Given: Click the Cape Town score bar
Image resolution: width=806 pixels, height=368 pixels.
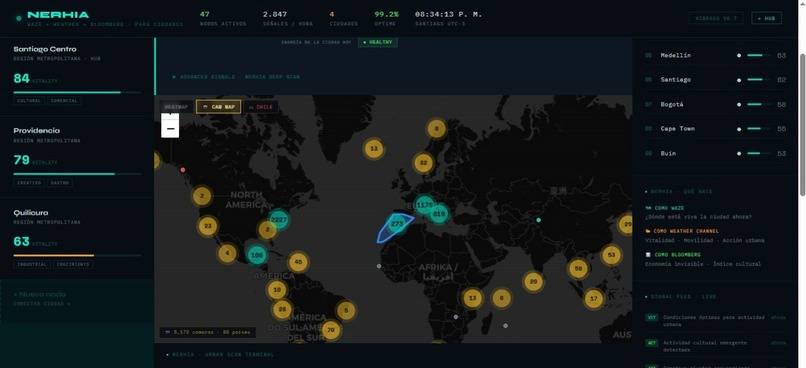Looking at the screenshot, I should [759, 128].
